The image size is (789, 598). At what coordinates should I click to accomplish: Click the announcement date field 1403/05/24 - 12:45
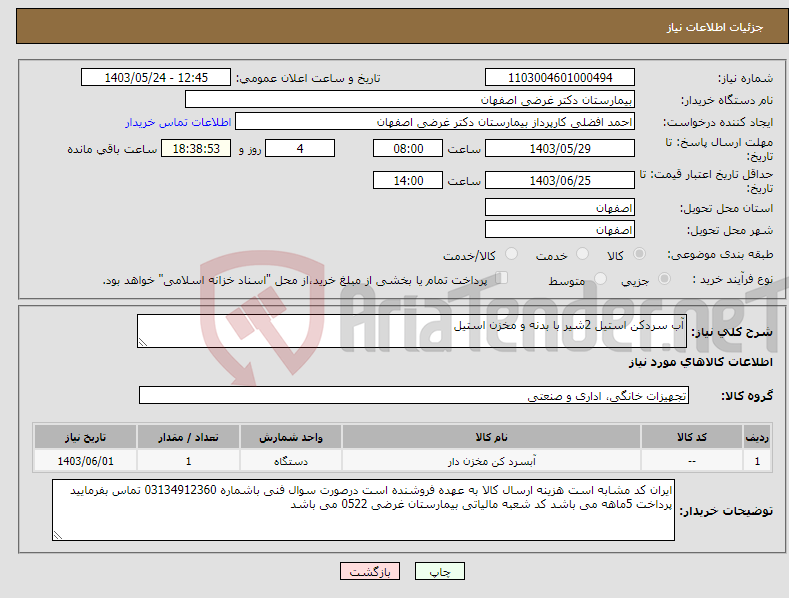(x=156, y=78)
